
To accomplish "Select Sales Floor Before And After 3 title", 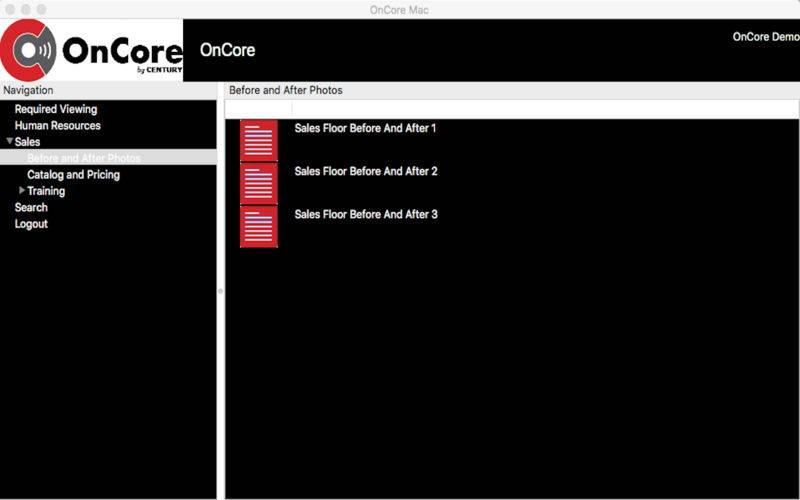I will 366,214.
